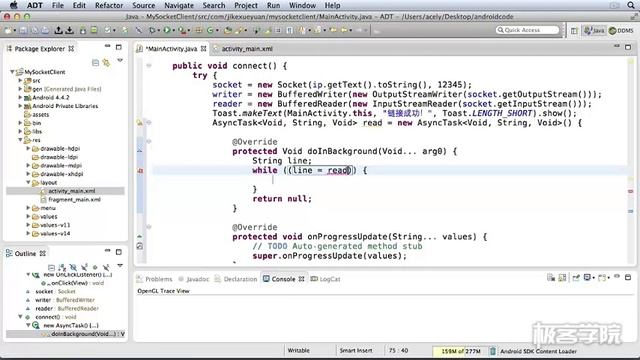Maximize the Console panel
Image resolution: width=640 pixels, height=360 pixels.
point(628,277)
